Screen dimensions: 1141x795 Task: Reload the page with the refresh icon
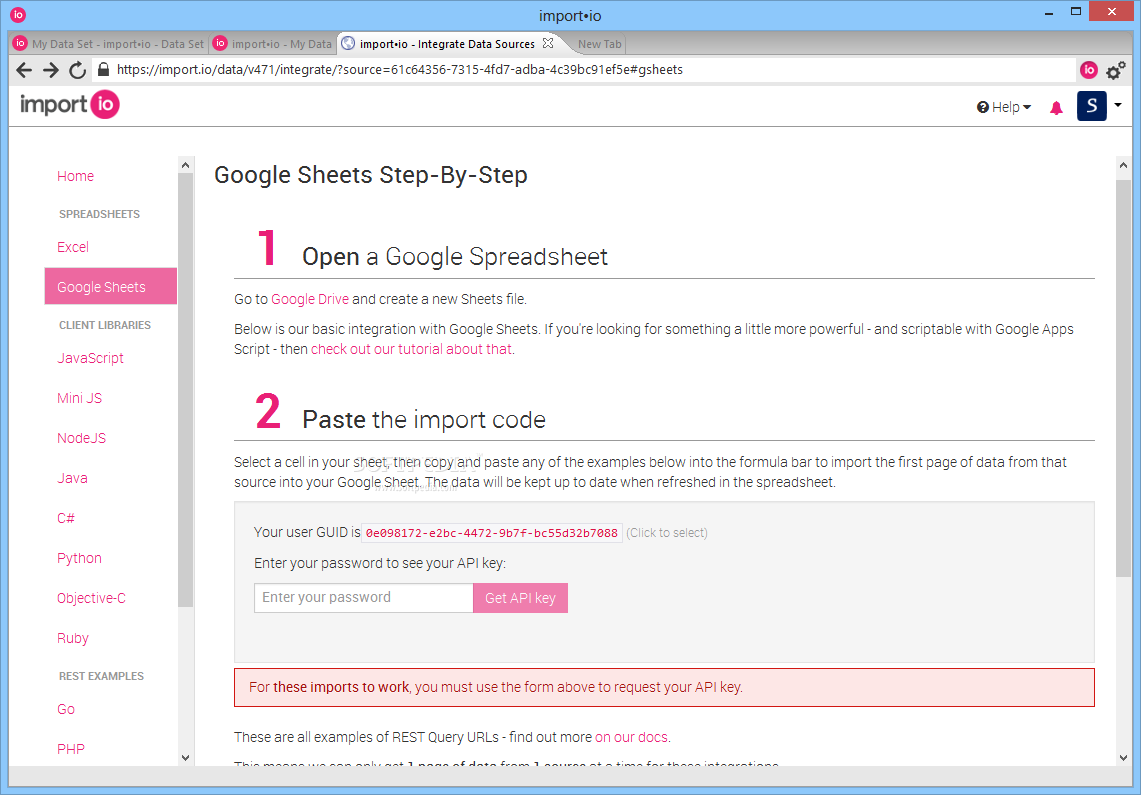[77, 70]
